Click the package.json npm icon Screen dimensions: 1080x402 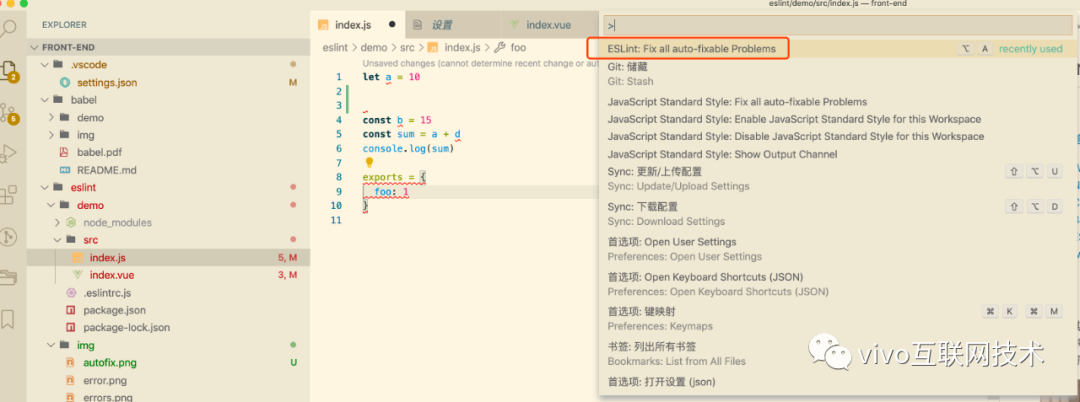(x=71, y=310)
